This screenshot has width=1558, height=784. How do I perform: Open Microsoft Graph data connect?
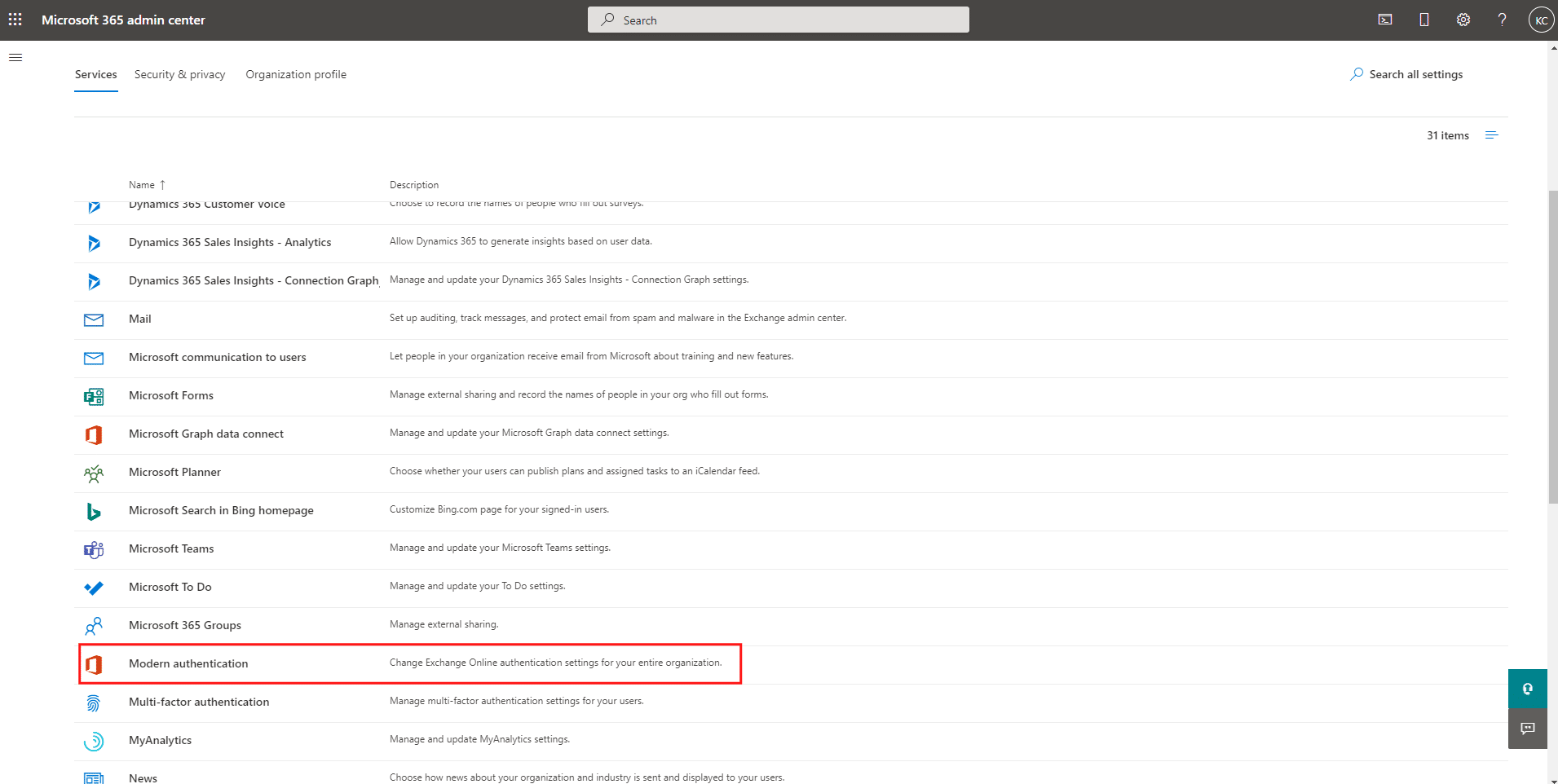pyautogui.click(x=206, y=434)
